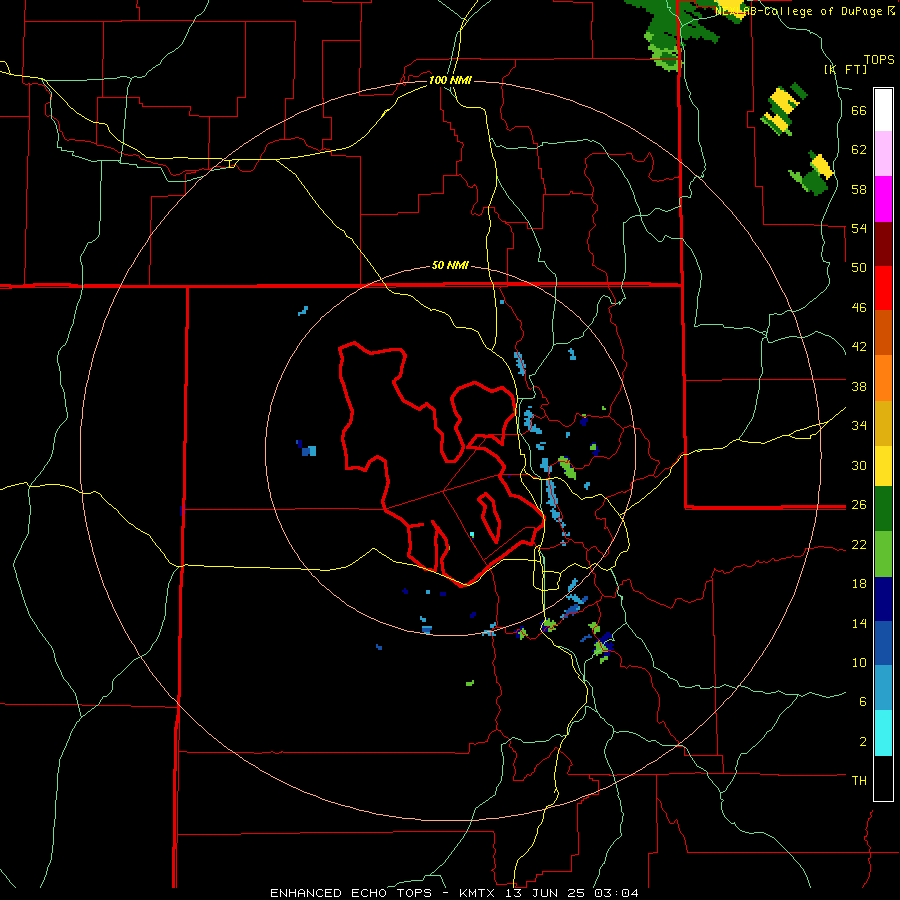The width and height of the screenshot is (900, 900).
Task: Click the light green legend swatch
Action: (x=883, y=554)
